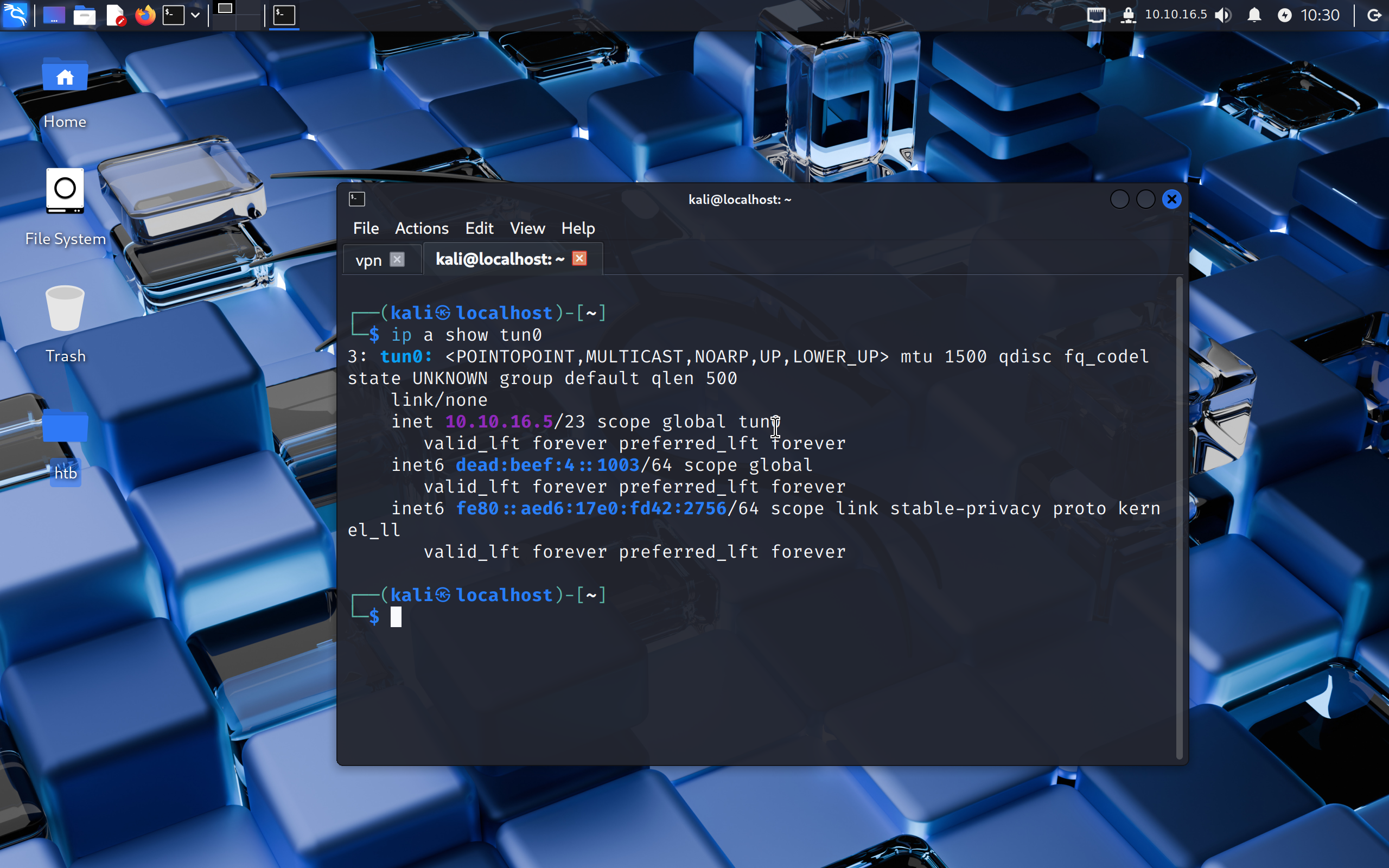The width and height of the screenshot is (1389, 868).
Task: Select the kali@localhost terminal tab
Action: tap(500, 259)
